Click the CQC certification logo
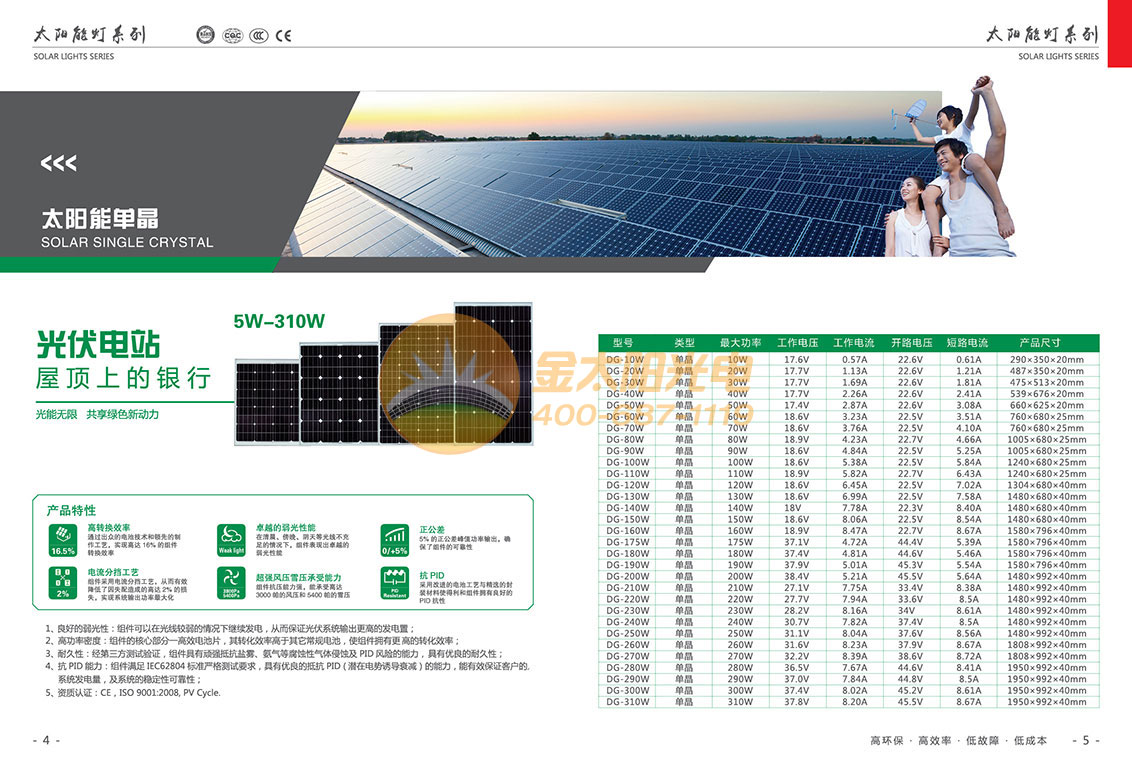 [232, 36]
